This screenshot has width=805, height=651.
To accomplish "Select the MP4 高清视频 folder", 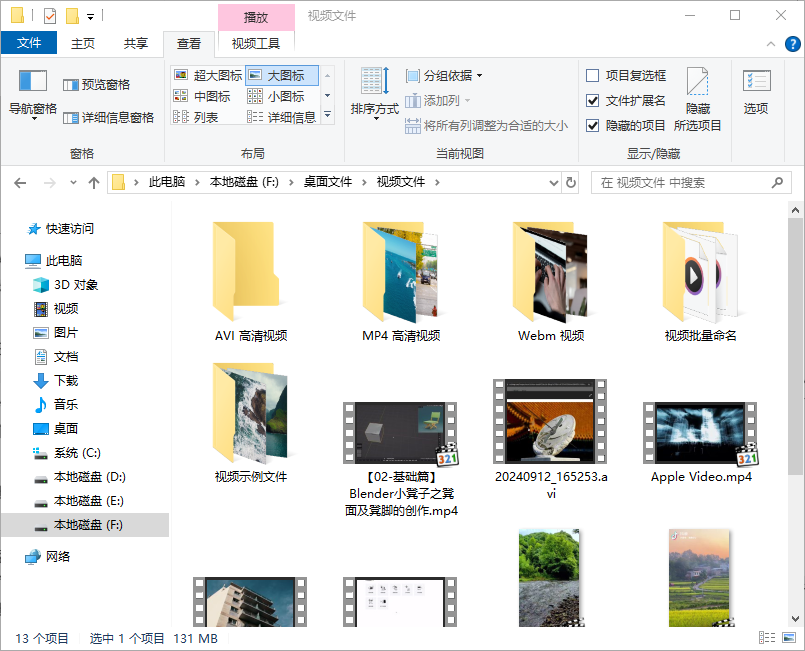I will (401, 282).
